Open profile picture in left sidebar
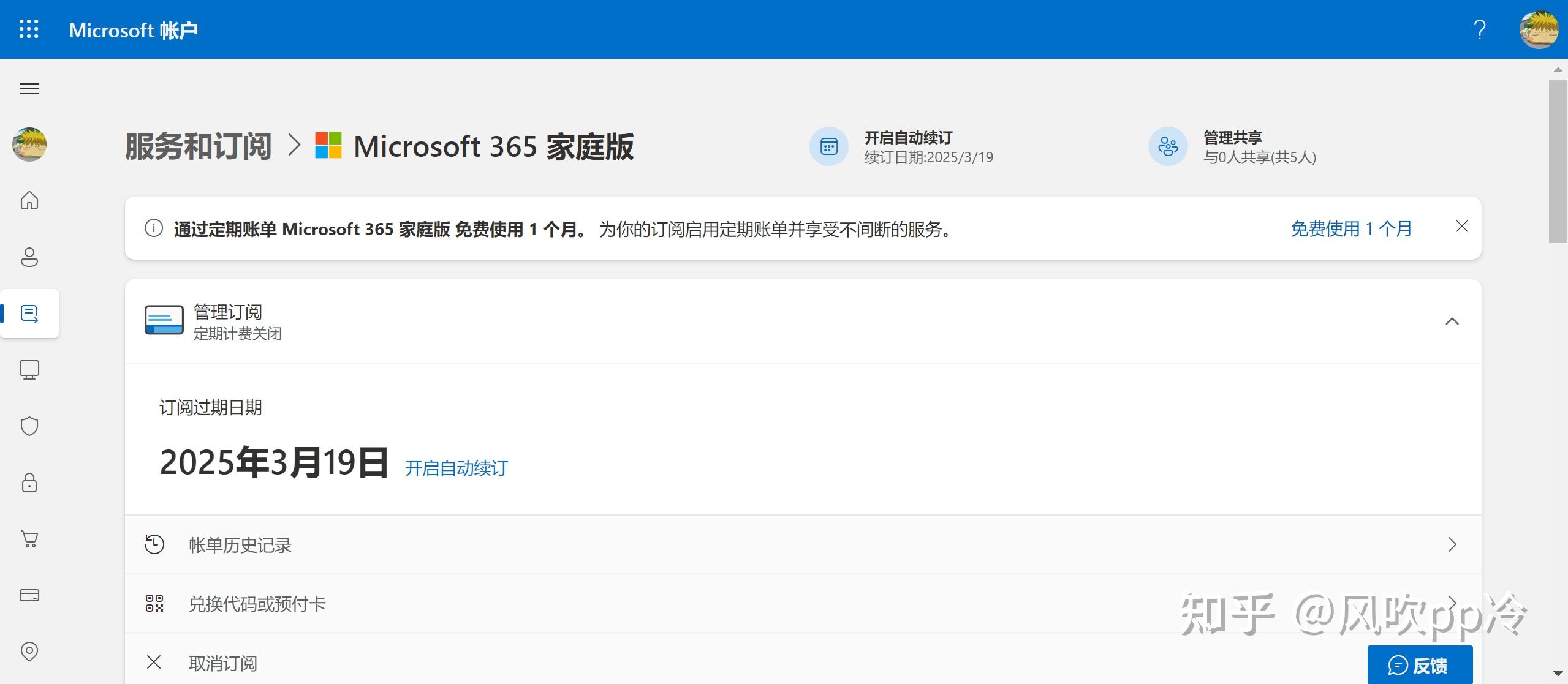This screenshot has width=1568, height=684. [x=29, y=145]
